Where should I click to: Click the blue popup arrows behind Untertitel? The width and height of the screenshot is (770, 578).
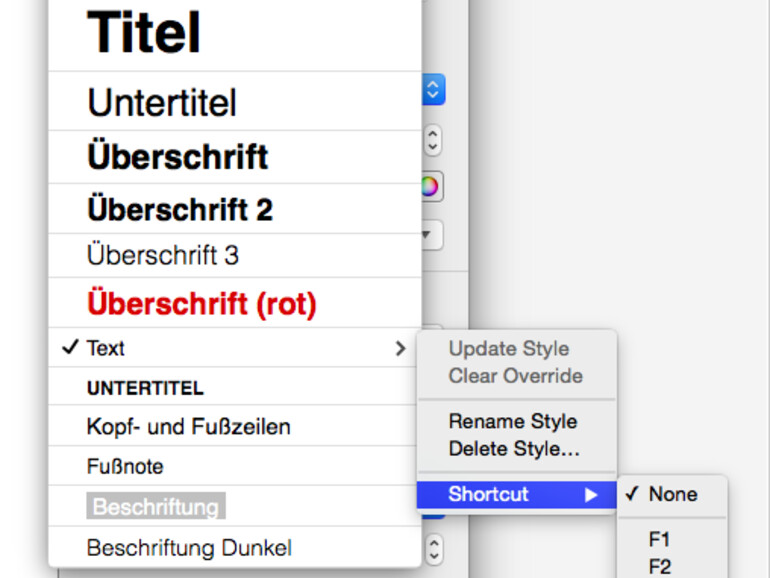[x=433, y=90]
